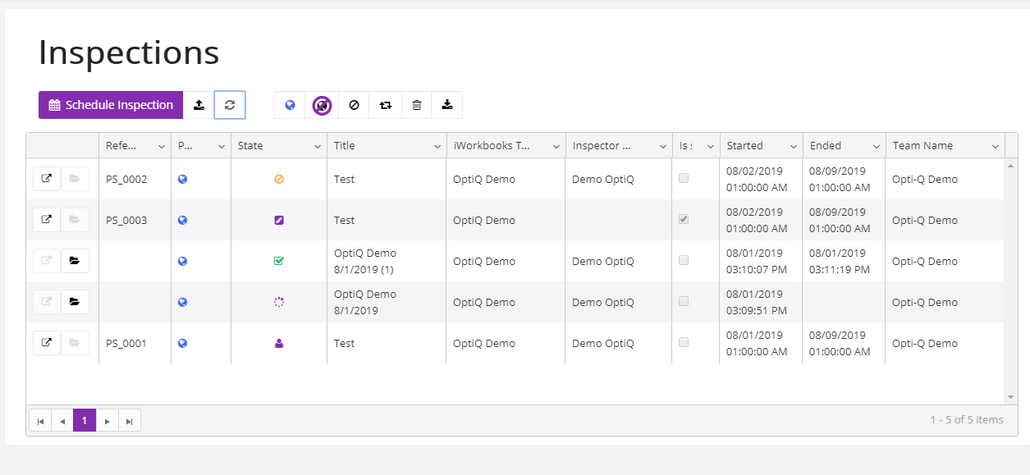
Task: Refresh the inspections grid
Action: 230,105
